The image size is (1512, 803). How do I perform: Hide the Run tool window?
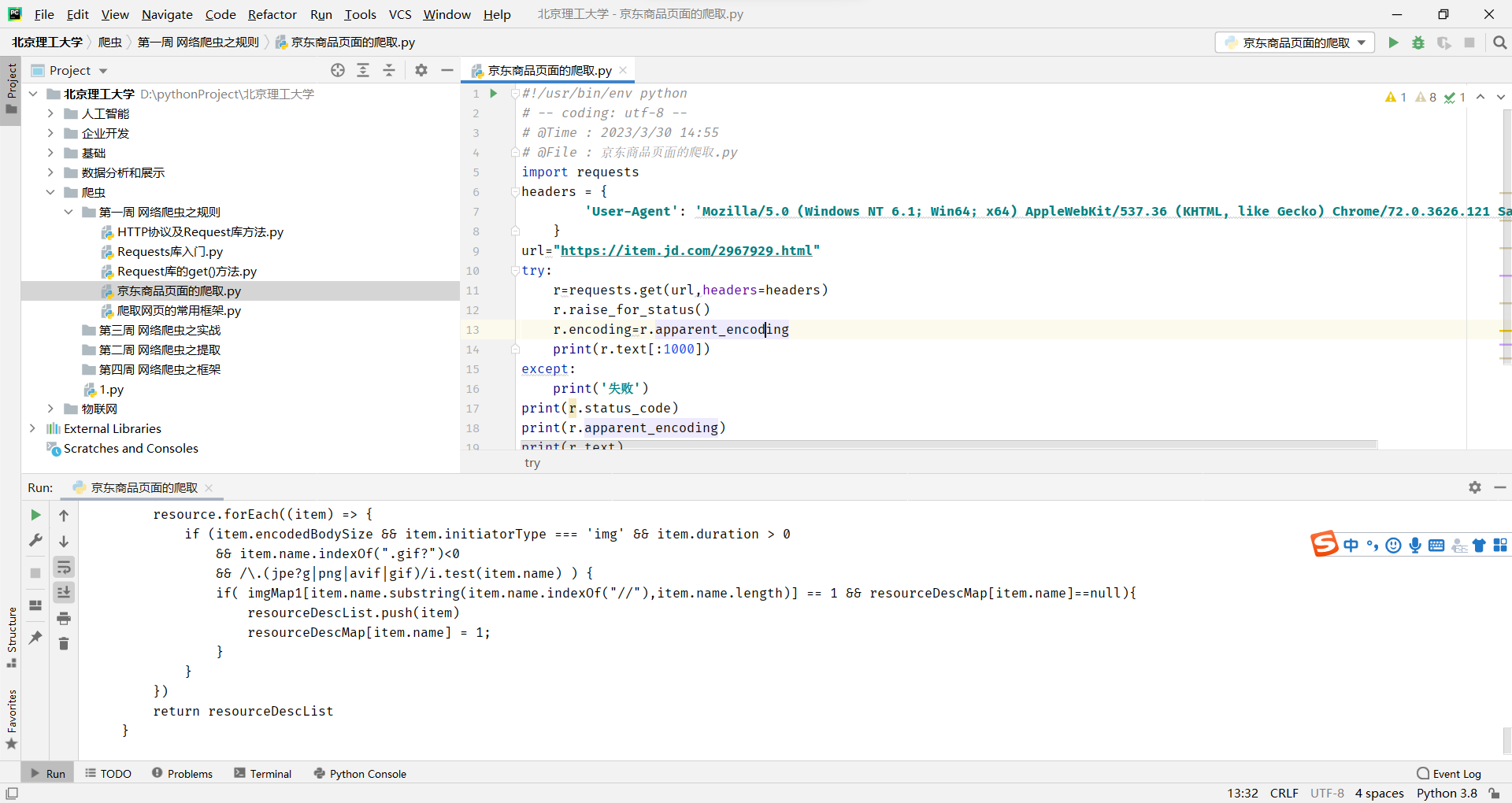tap(1500, 487)
